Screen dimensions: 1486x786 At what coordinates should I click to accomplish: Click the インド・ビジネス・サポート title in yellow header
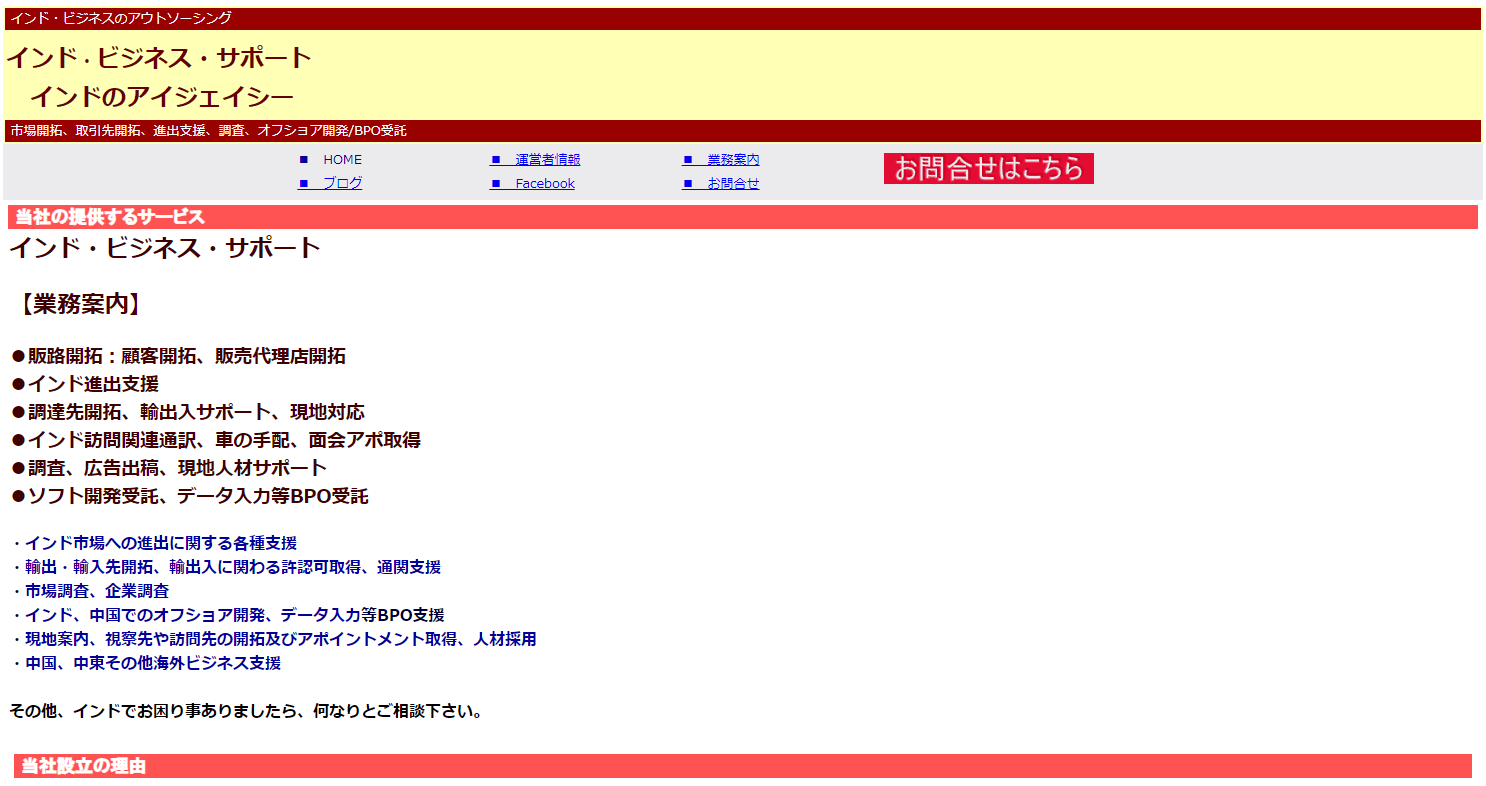tap(160, 58)
